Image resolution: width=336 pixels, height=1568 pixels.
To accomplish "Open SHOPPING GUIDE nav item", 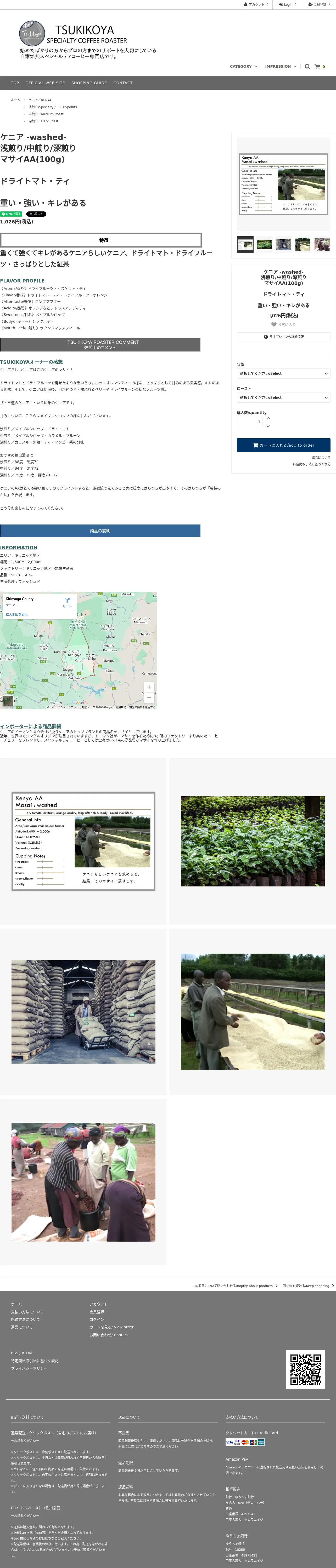I will point(89,83).
